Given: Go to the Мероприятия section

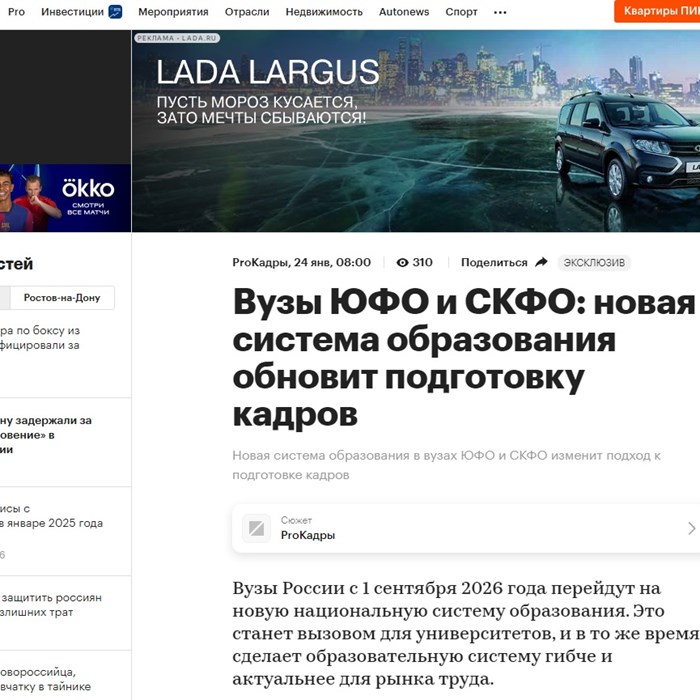Looking at the screenshot, I should pos(173,12).
